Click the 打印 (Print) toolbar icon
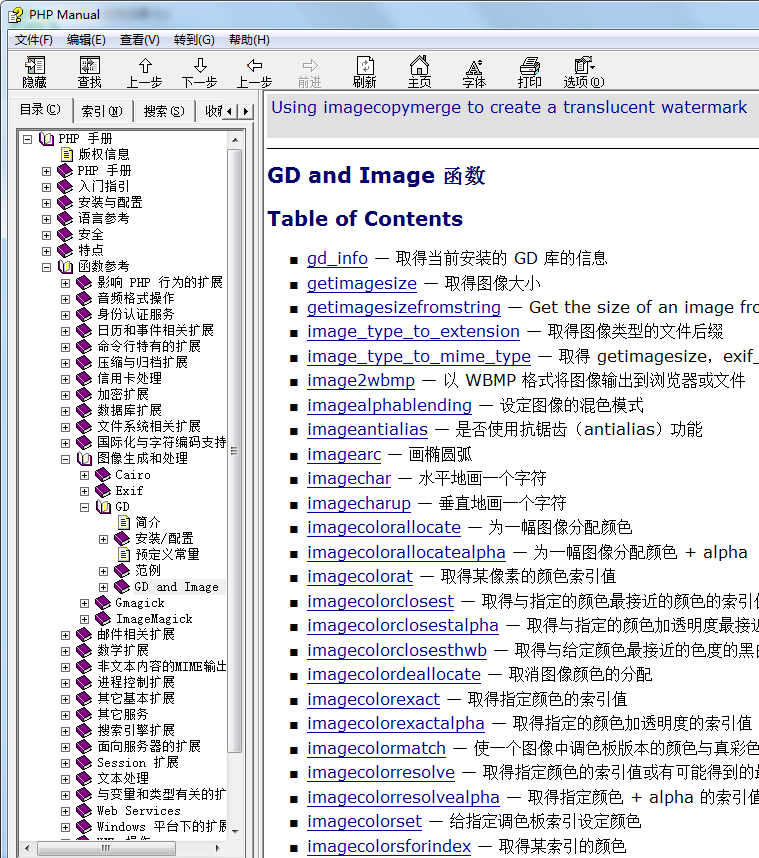Screen dimensions: 759x858 pos(529,72)
